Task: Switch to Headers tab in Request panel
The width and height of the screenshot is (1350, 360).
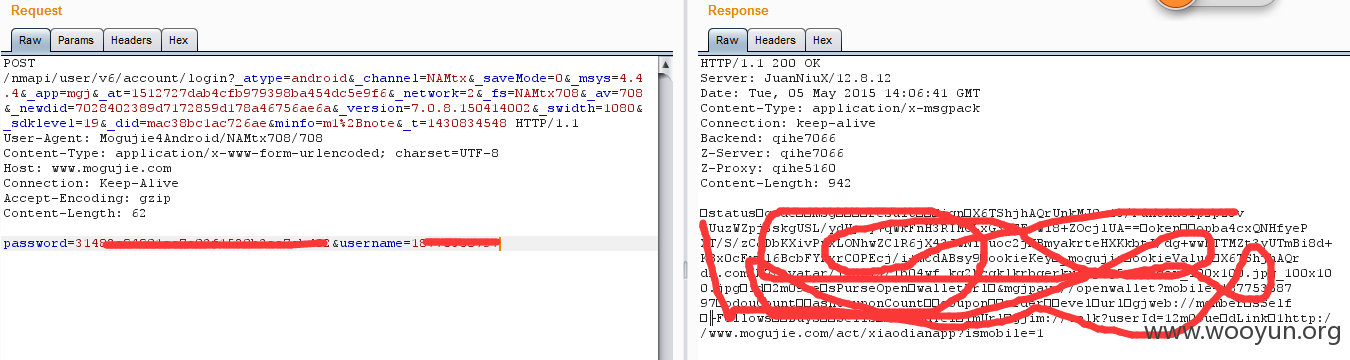Action: (x=131, y=40)
